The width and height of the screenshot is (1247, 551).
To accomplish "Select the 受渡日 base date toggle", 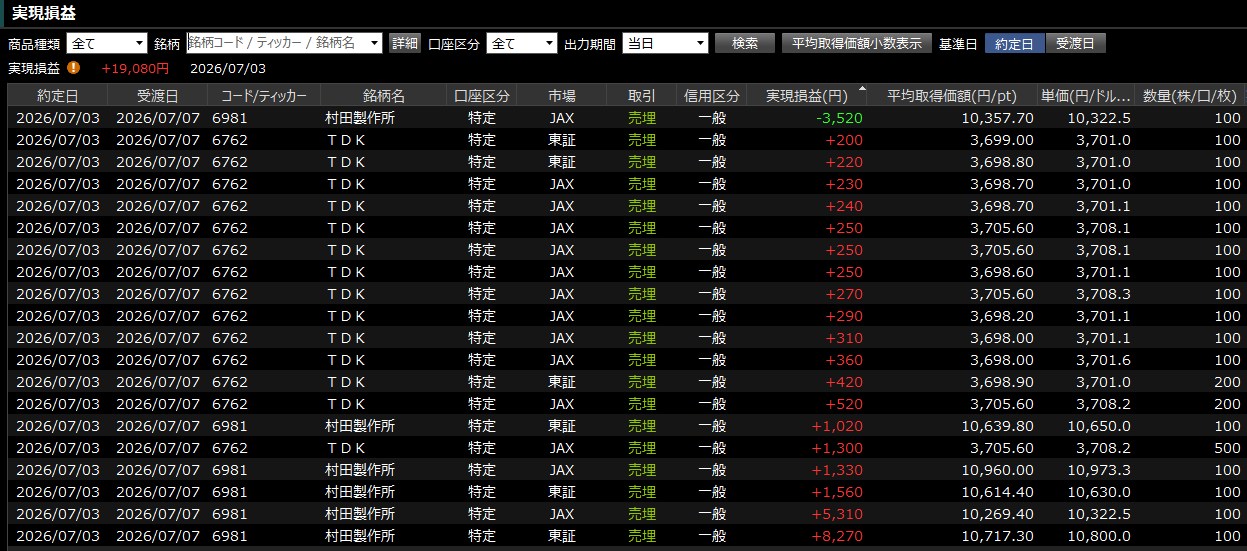I will pos(1075,43).
